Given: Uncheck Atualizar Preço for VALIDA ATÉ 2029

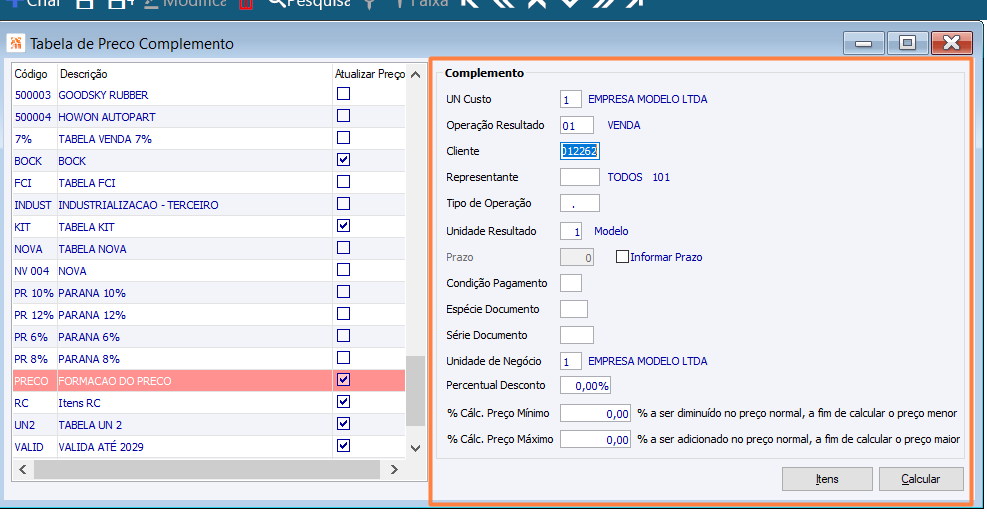Looking at the screenshot, I should click(x=343, y=446).
